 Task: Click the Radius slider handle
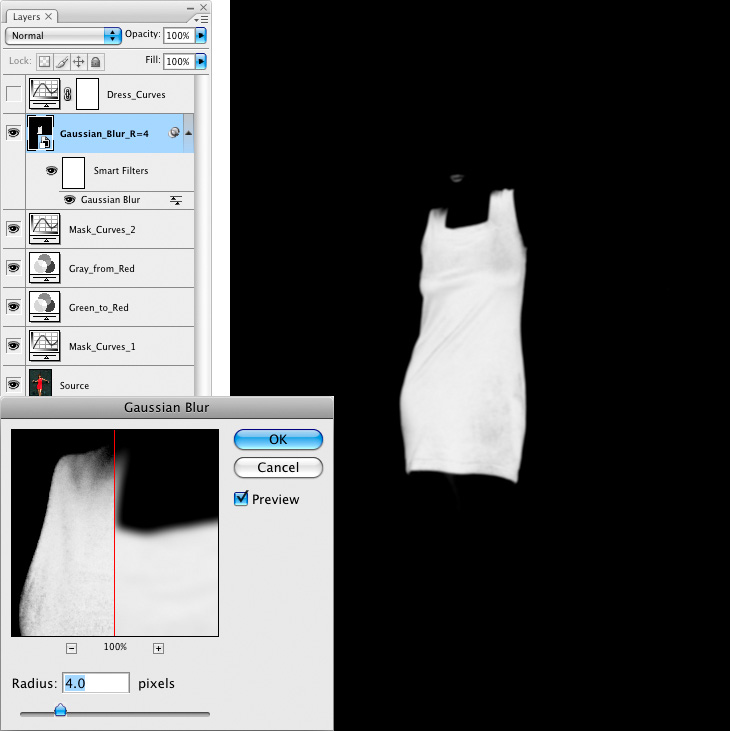(60, 710)
